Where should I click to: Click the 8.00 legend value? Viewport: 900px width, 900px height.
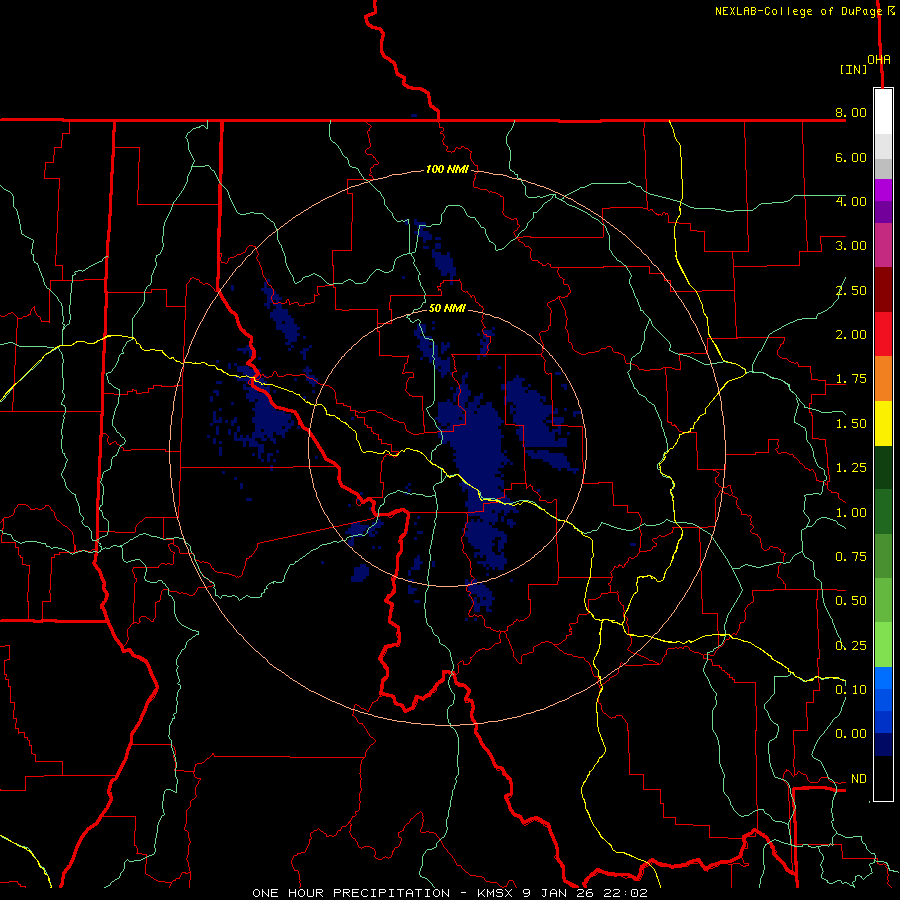click(x=851, y=112)
